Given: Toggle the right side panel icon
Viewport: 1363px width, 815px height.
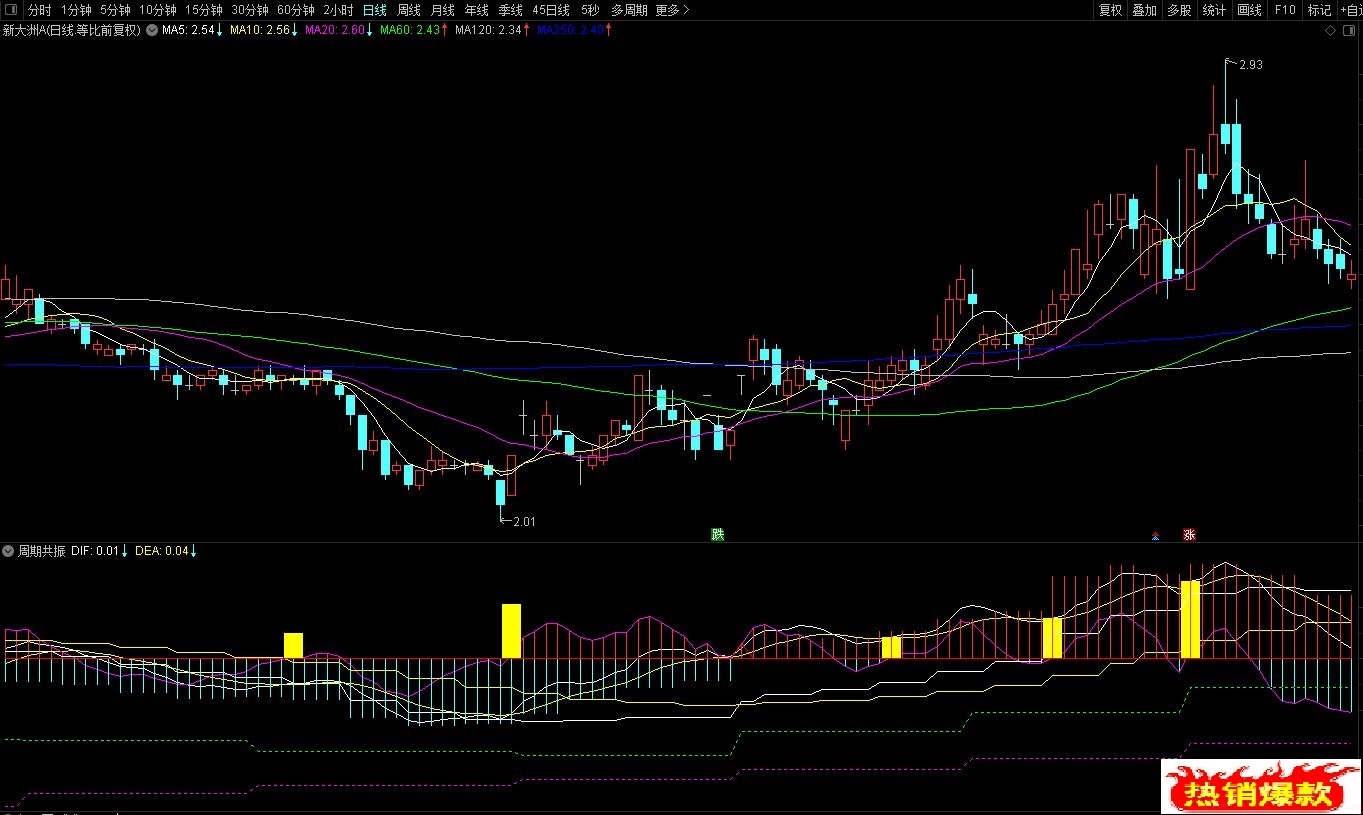Looking at the screenshot, I should coord(1350,31).
